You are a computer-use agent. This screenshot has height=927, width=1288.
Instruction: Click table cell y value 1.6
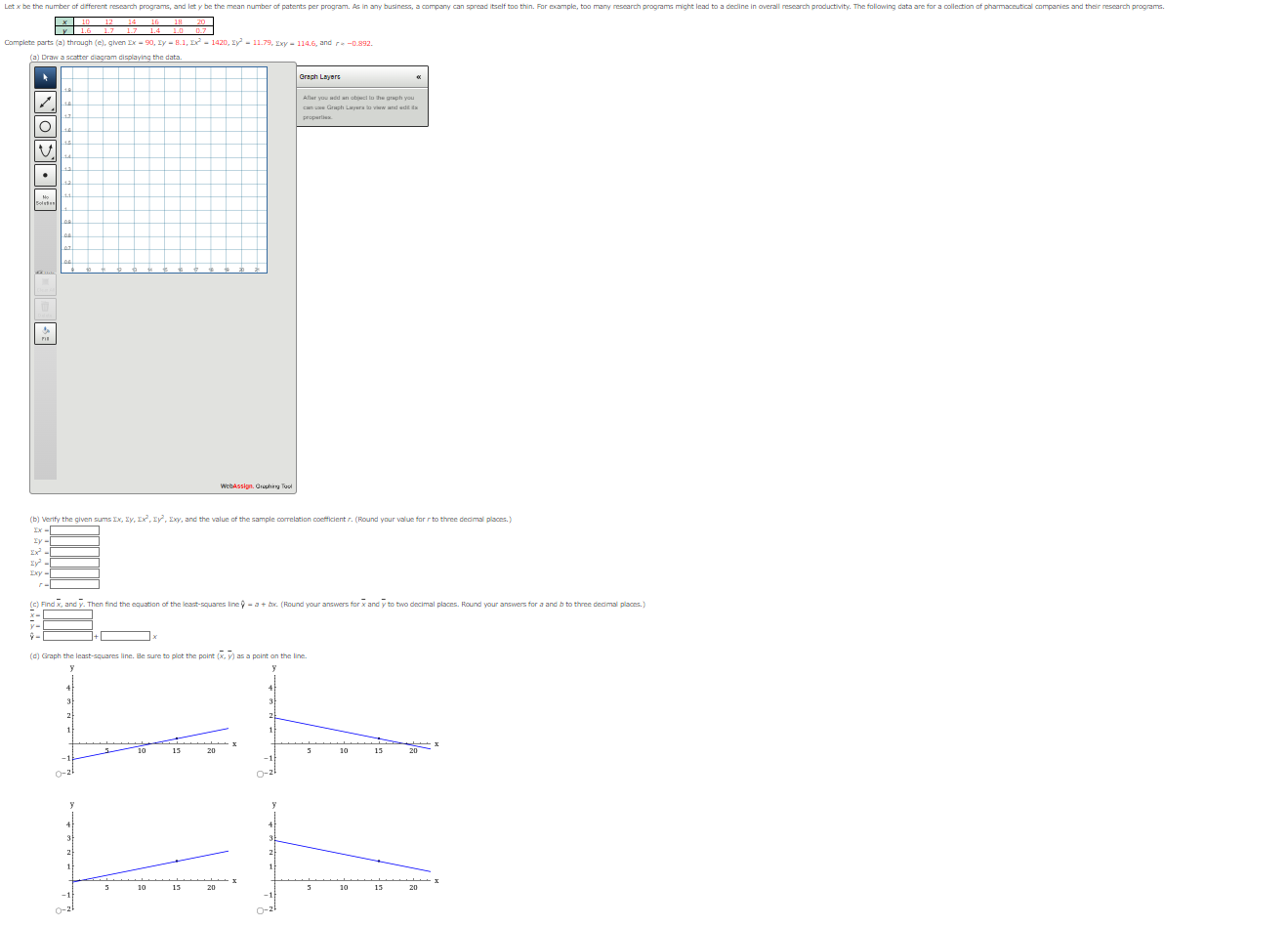click(86, 30)
